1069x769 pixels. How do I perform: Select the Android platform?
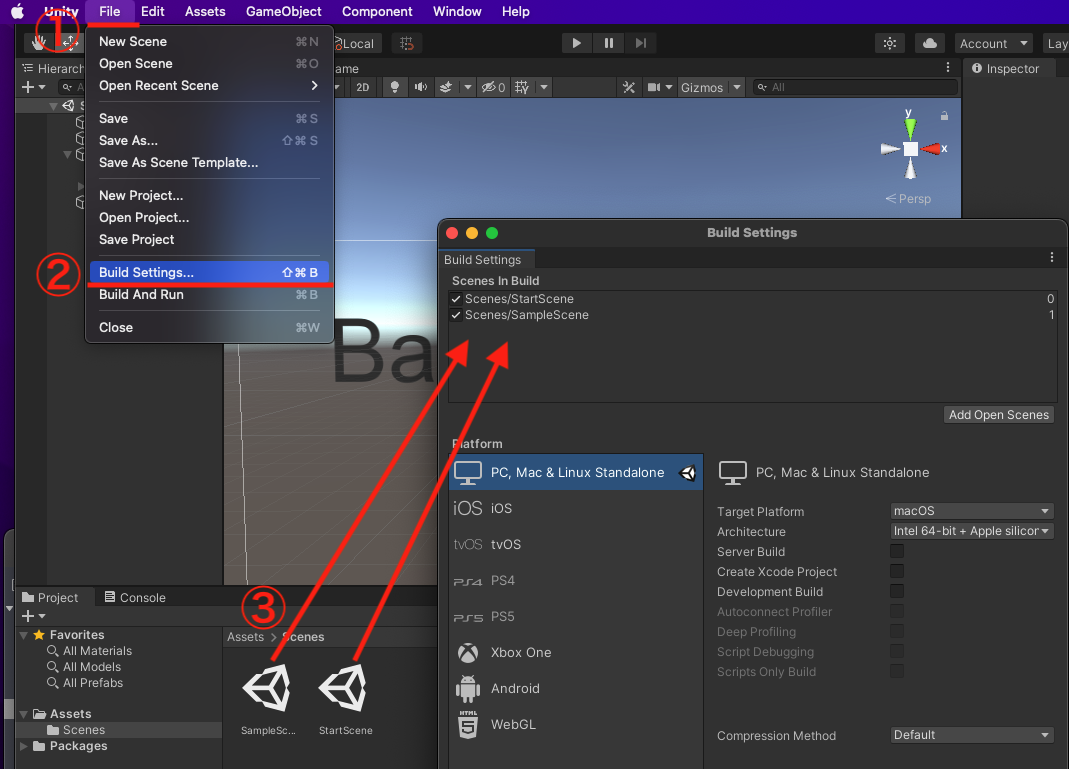click(x=576, y=689)
